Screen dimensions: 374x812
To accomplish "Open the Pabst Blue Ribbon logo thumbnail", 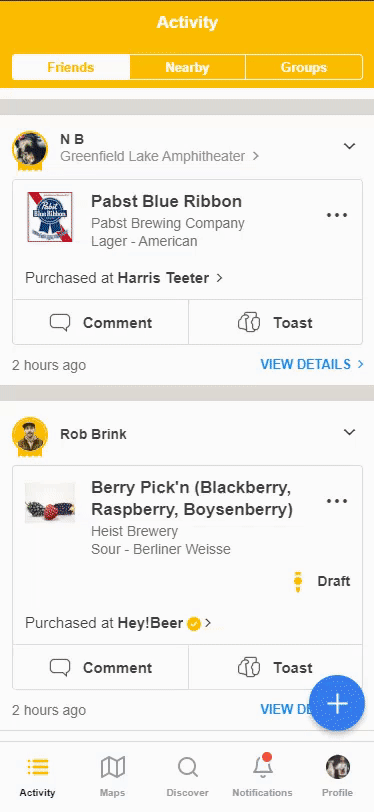I will point(50,217).
